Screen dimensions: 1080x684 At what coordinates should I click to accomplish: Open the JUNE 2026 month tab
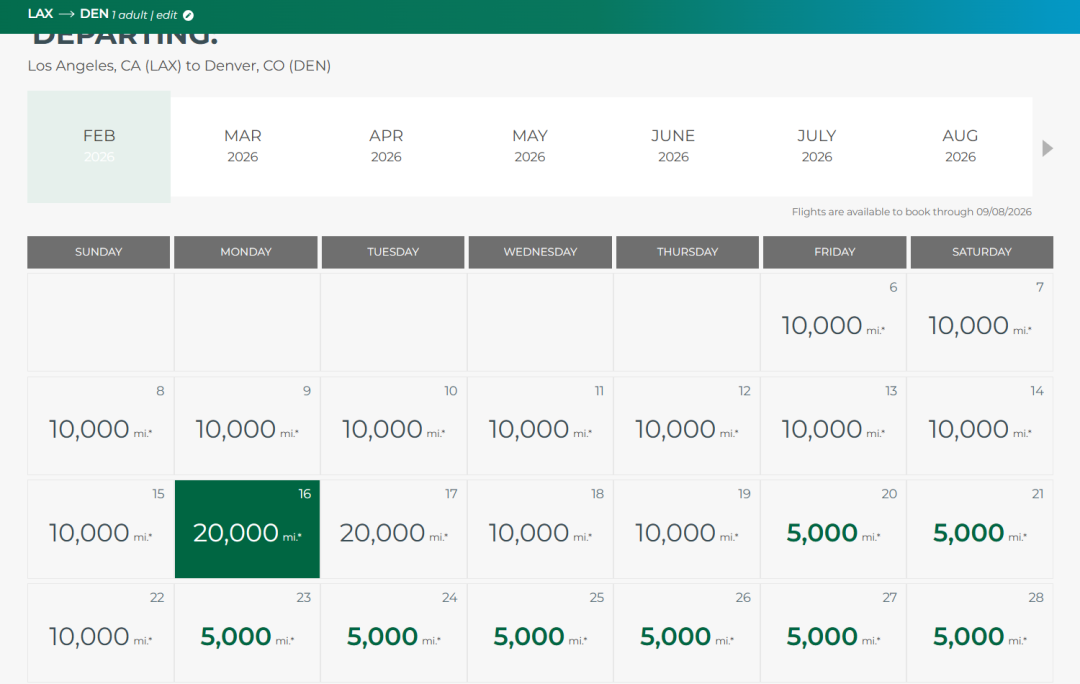coord(673,146)
